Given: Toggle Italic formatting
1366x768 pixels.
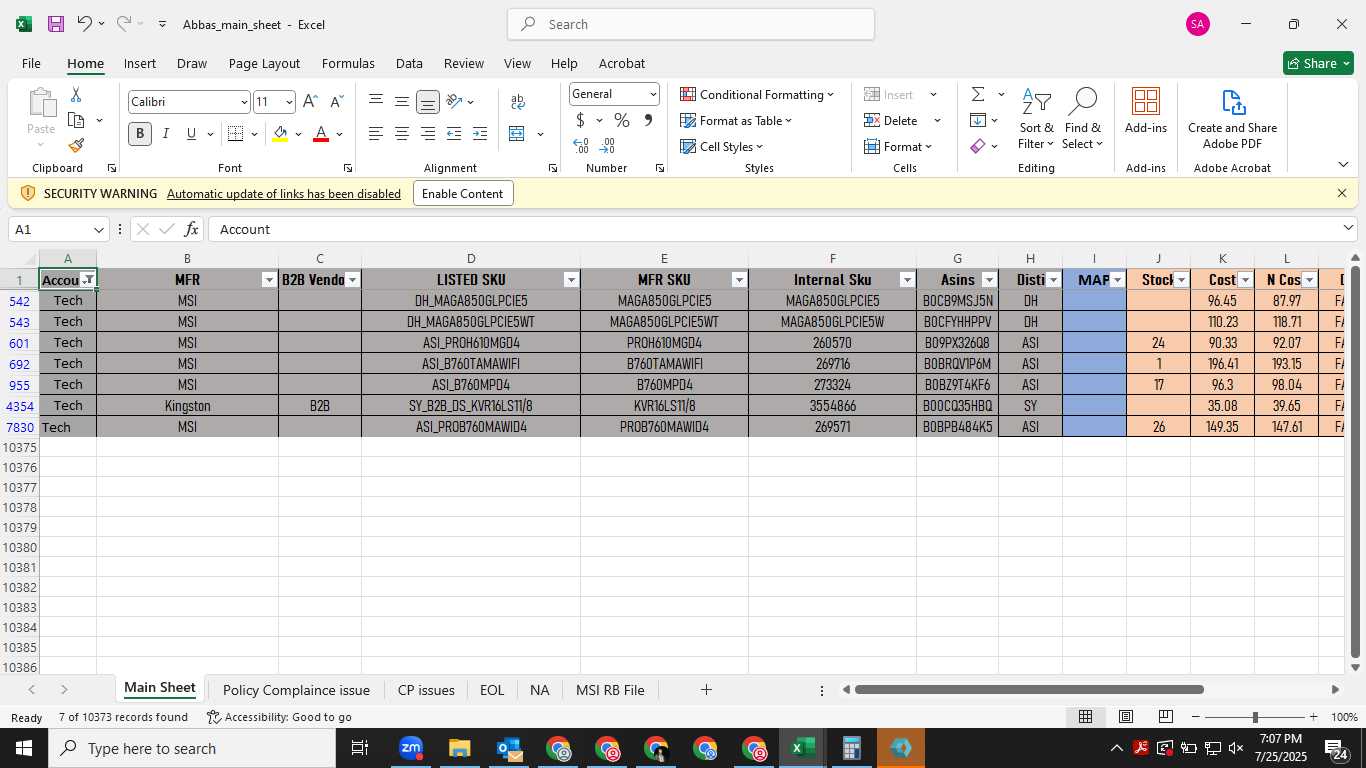Looking at the screenshot, I should click(x=166, y=134).
